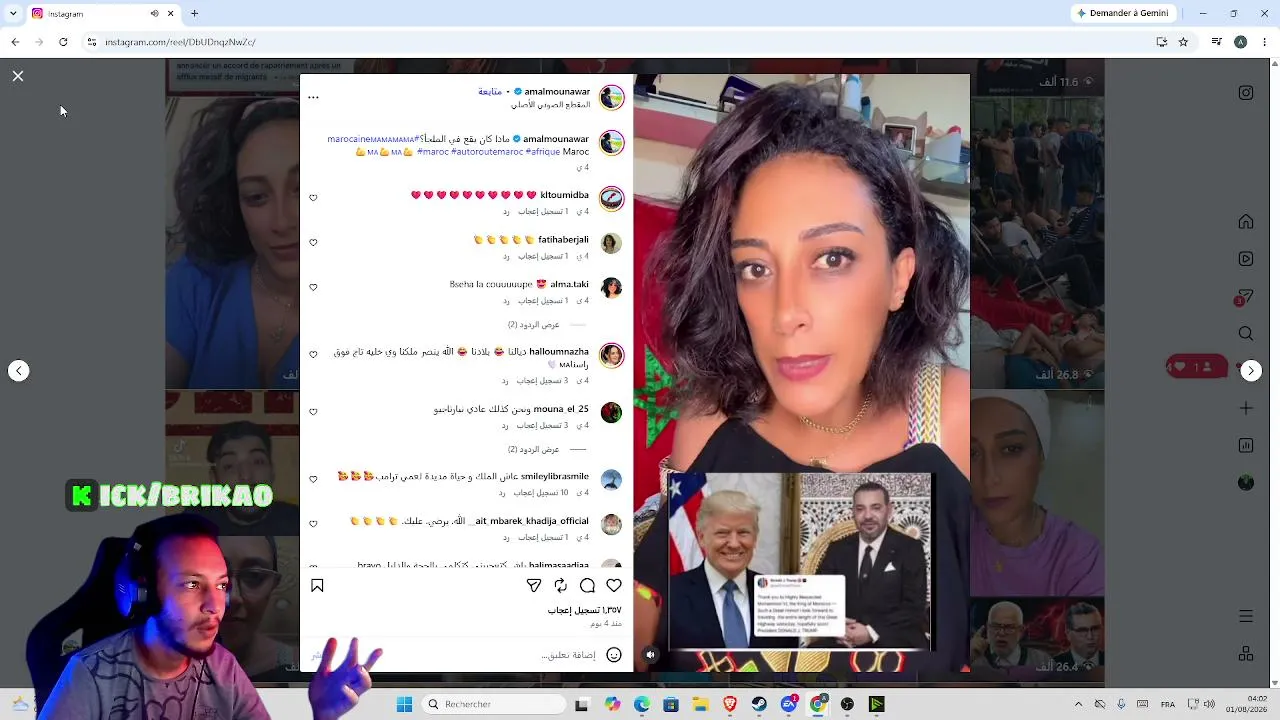1280x720 pixels.
Task: Click the address bar URL
Action: tap(180, 42)
